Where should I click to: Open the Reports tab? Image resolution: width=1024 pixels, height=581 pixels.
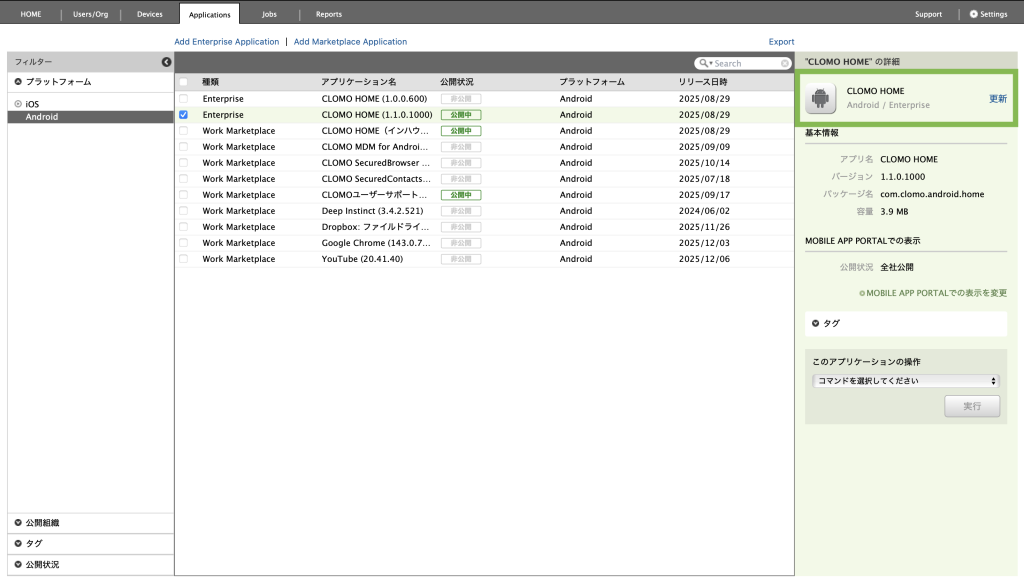[328, 14]
